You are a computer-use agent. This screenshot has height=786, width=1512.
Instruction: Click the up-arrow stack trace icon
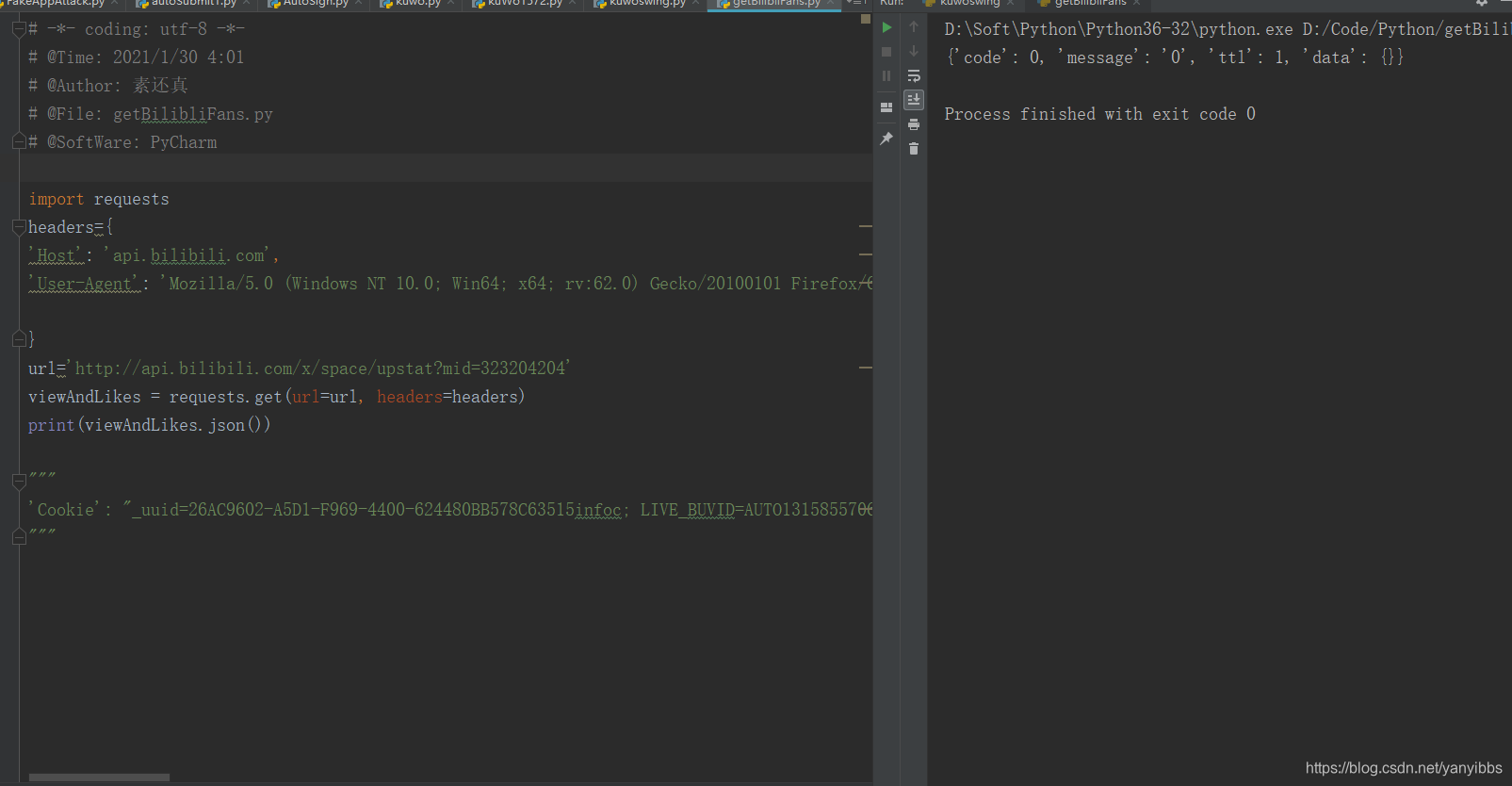[914, 27]
